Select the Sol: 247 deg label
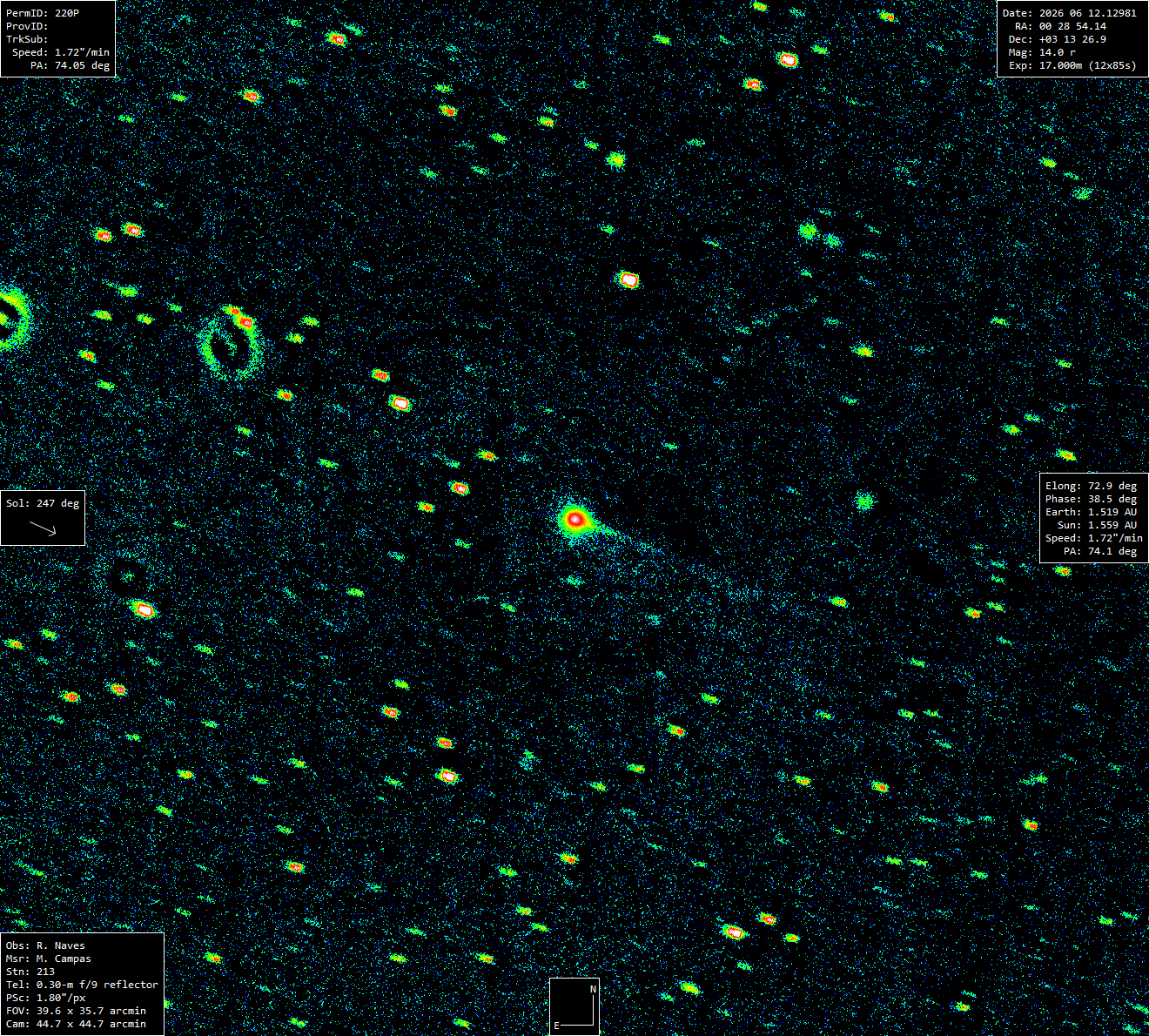1149x1036 pixels. pyautogui.click(x=43, y=503)
